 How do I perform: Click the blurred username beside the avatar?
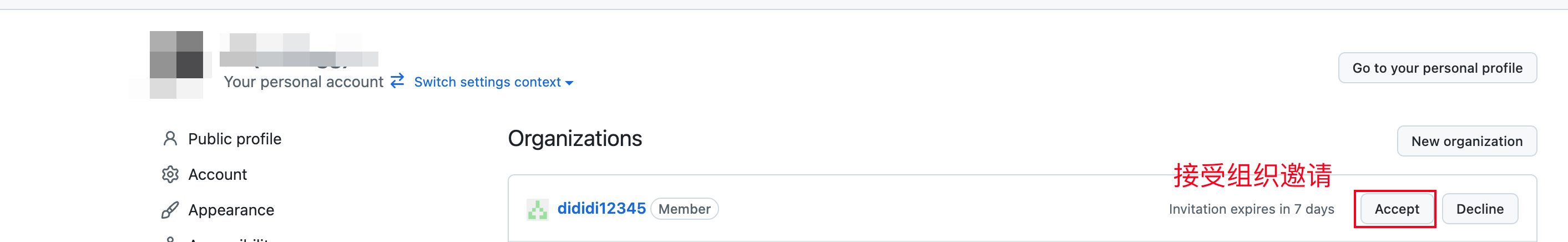click(x=299, y=51)
